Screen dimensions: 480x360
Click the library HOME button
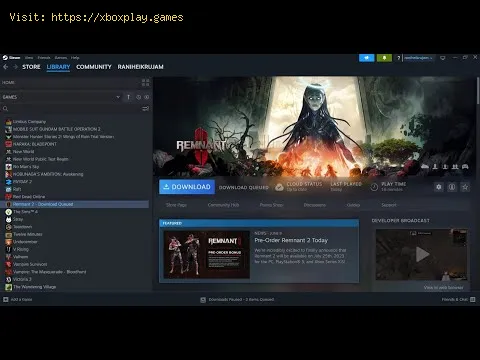click(x=8, y=82)
